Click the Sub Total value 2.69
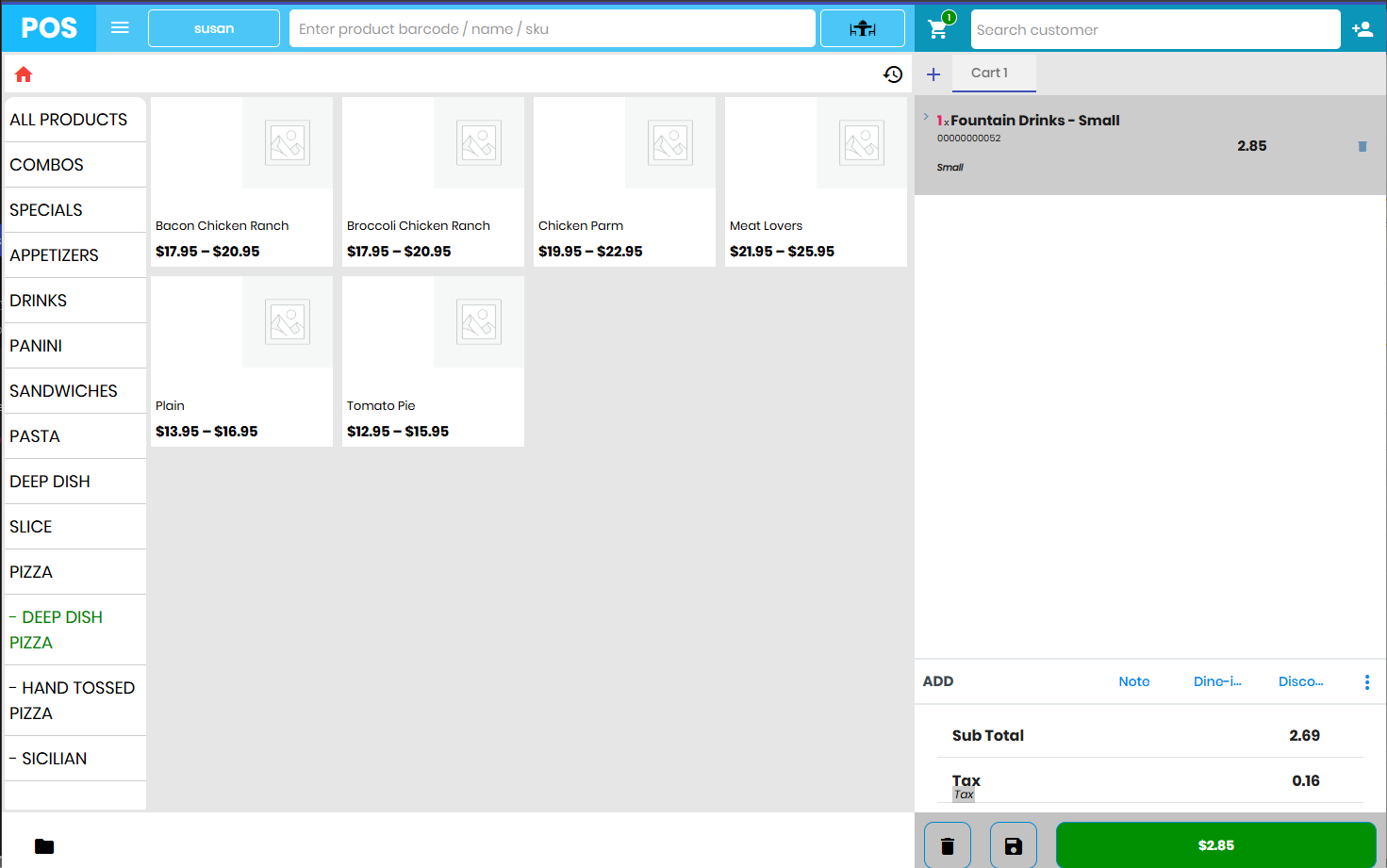Screen dimensions: 1387x868 coord(1304,735)
